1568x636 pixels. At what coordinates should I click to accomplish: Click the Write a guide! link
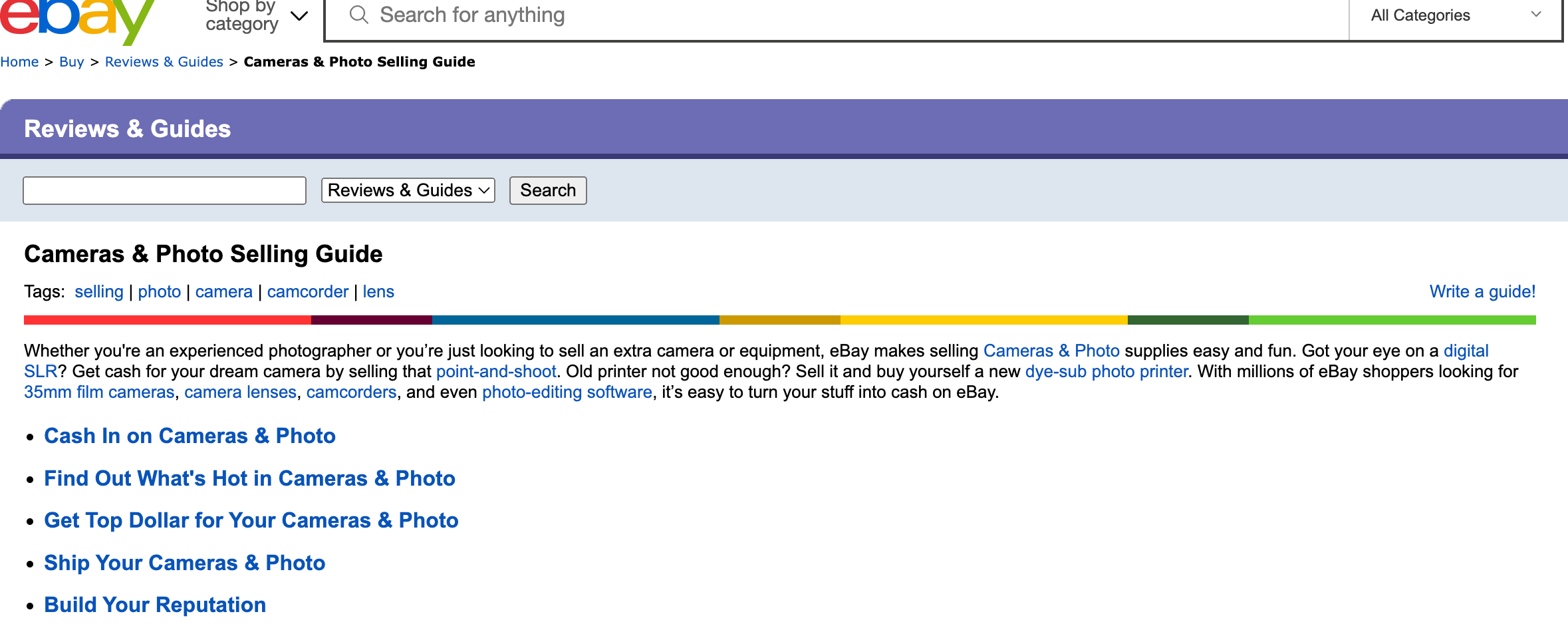tap(1482, 292)
